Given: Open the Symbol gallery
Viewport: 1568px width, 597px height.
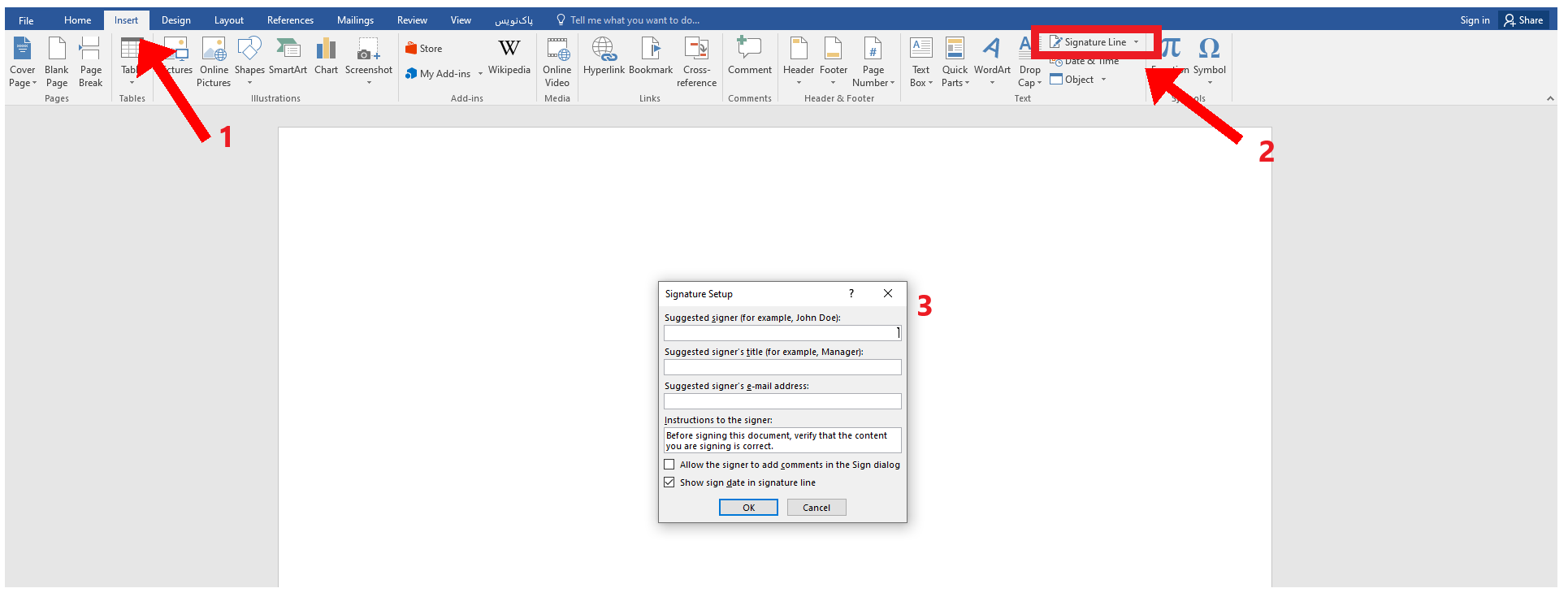Looking at the screenshot, I should (1209, 60).
